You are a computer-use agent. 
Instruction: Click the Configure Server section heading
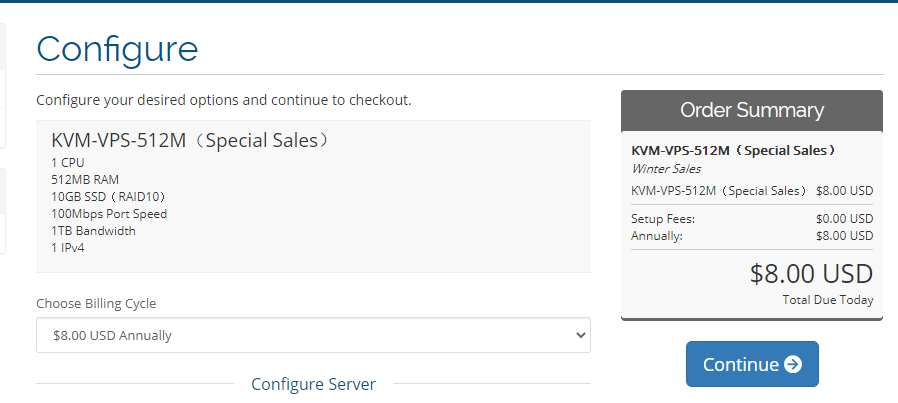pos(313,384)
